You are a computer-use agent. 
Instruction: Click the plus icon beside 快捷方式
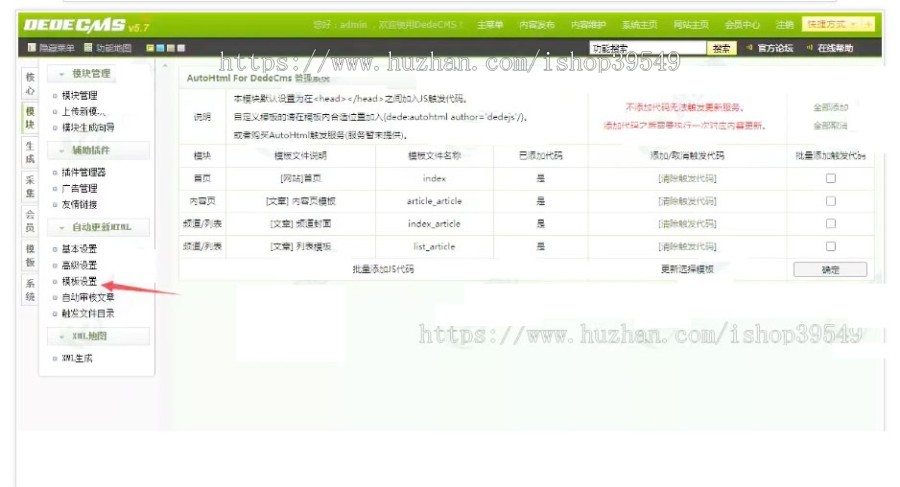point(868,24)
